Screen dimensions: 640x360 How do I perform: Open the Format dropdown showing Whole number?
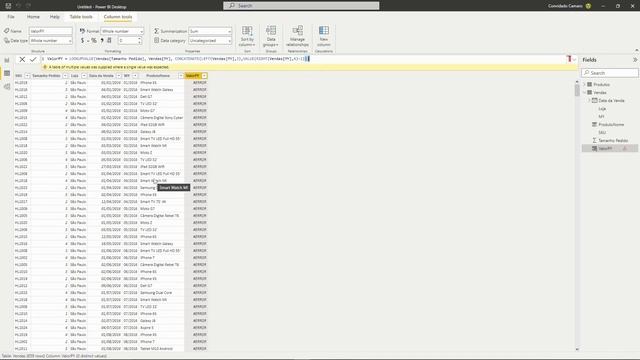pyautogui.click(x=122, y=31)
